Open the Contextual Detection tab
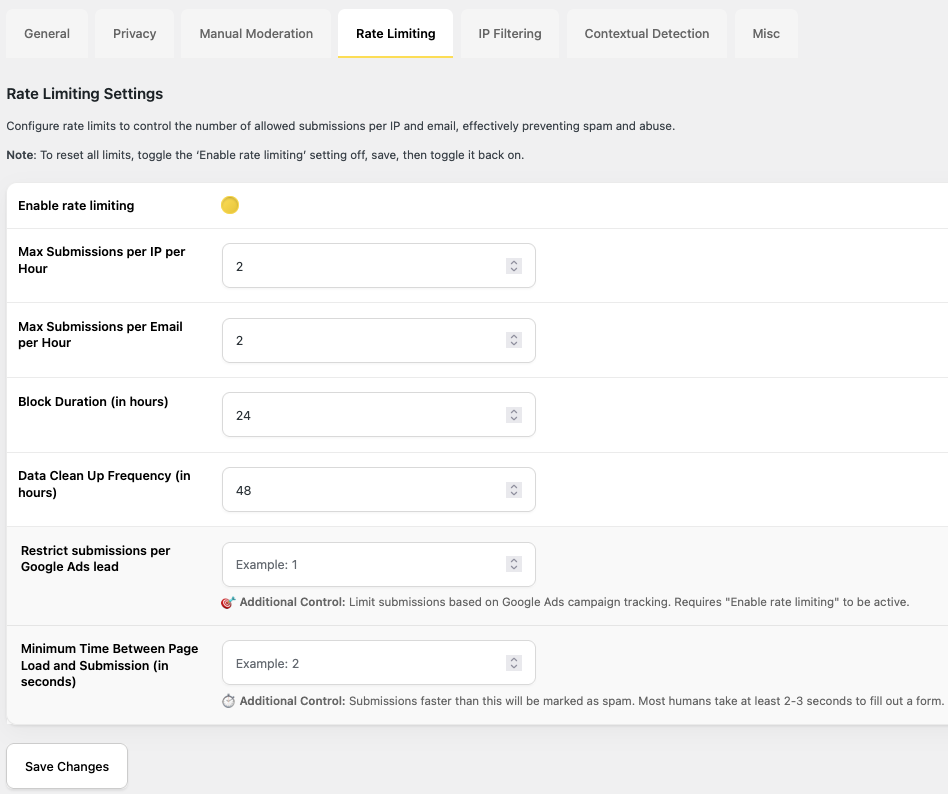 [646, 33]
